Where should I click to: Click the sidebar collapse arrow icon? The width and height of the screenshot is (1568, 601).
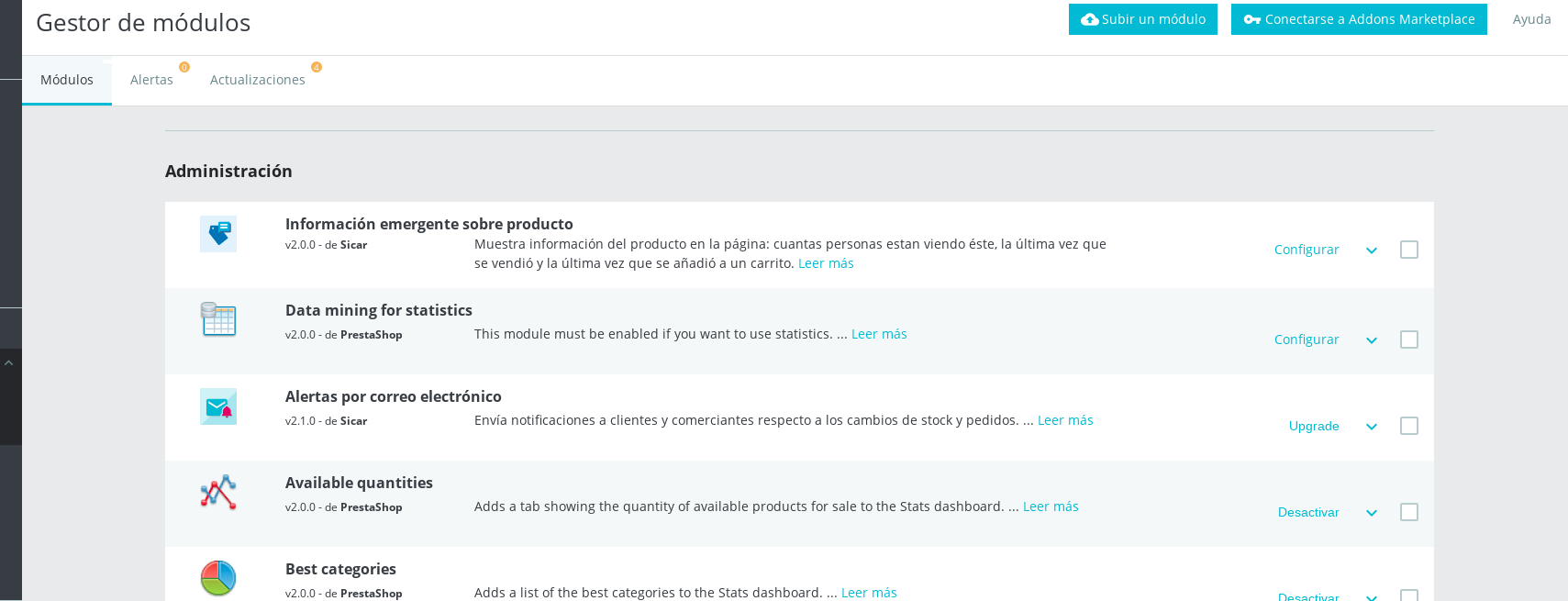pyautogui.click(x=8, y=363)
